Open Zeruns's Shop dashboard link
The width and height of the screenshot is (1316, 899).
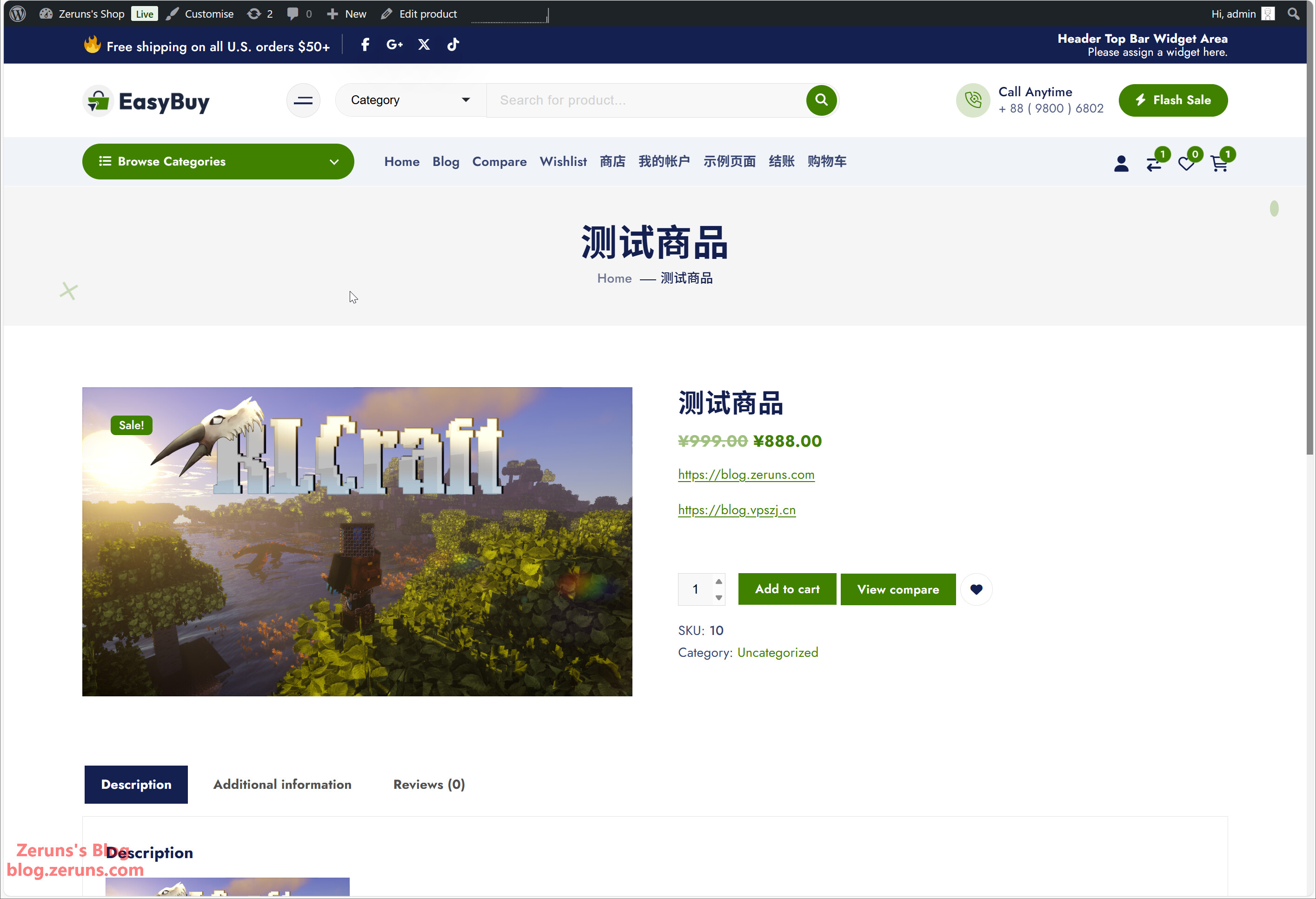[x=81, y=13]
